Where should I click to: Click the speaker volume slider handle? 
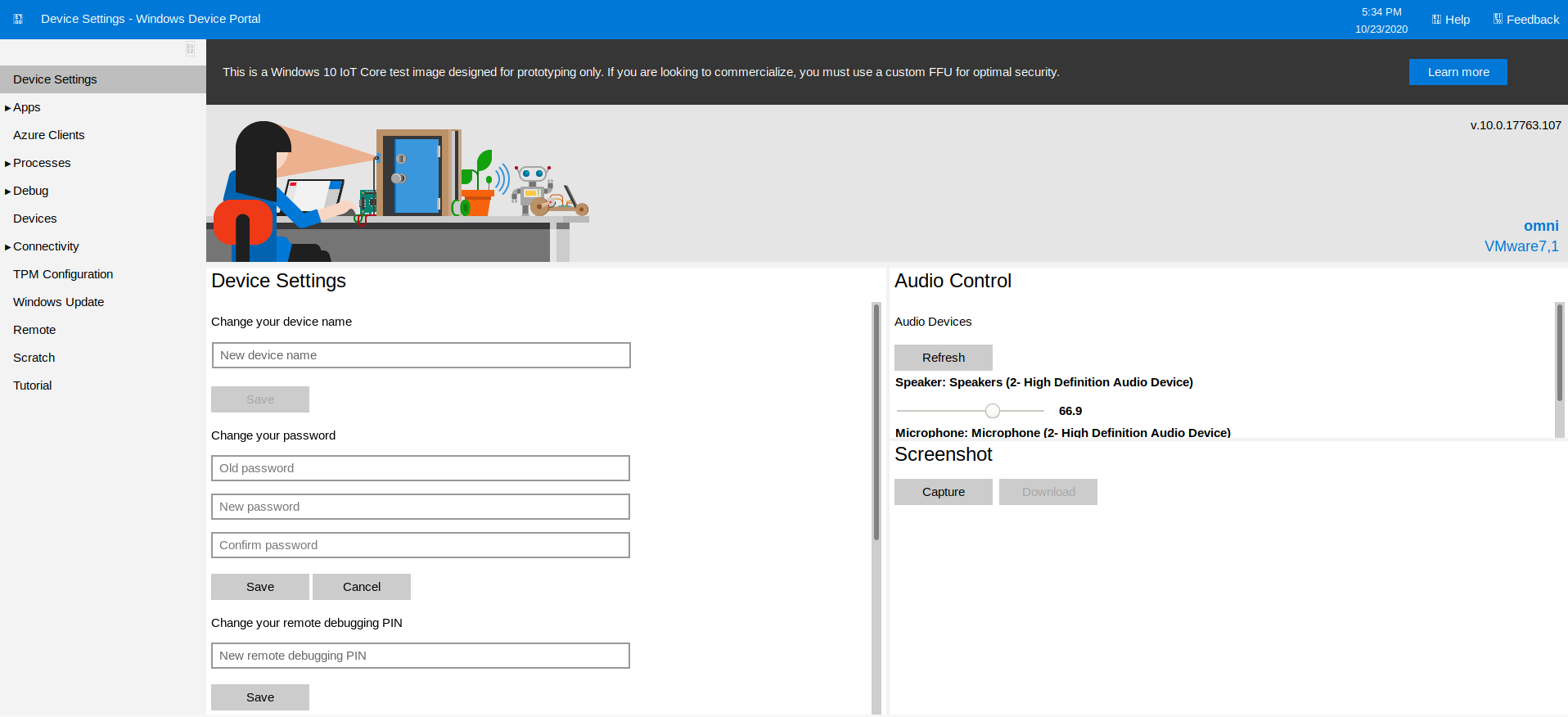(992, 411)
